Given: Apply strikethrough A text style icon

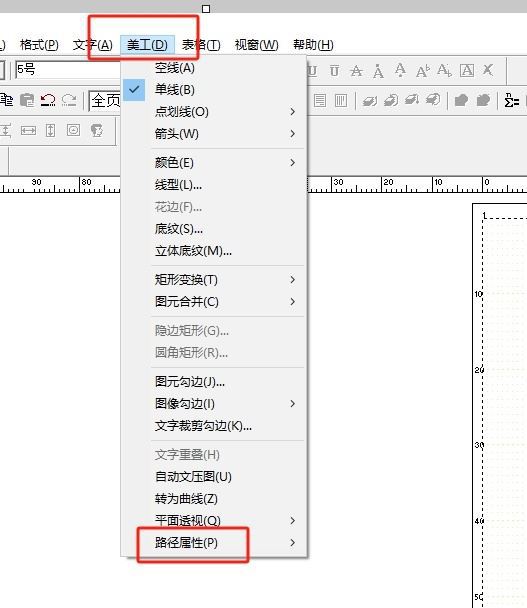Looking at the screenshot, I should coord(356,71).
